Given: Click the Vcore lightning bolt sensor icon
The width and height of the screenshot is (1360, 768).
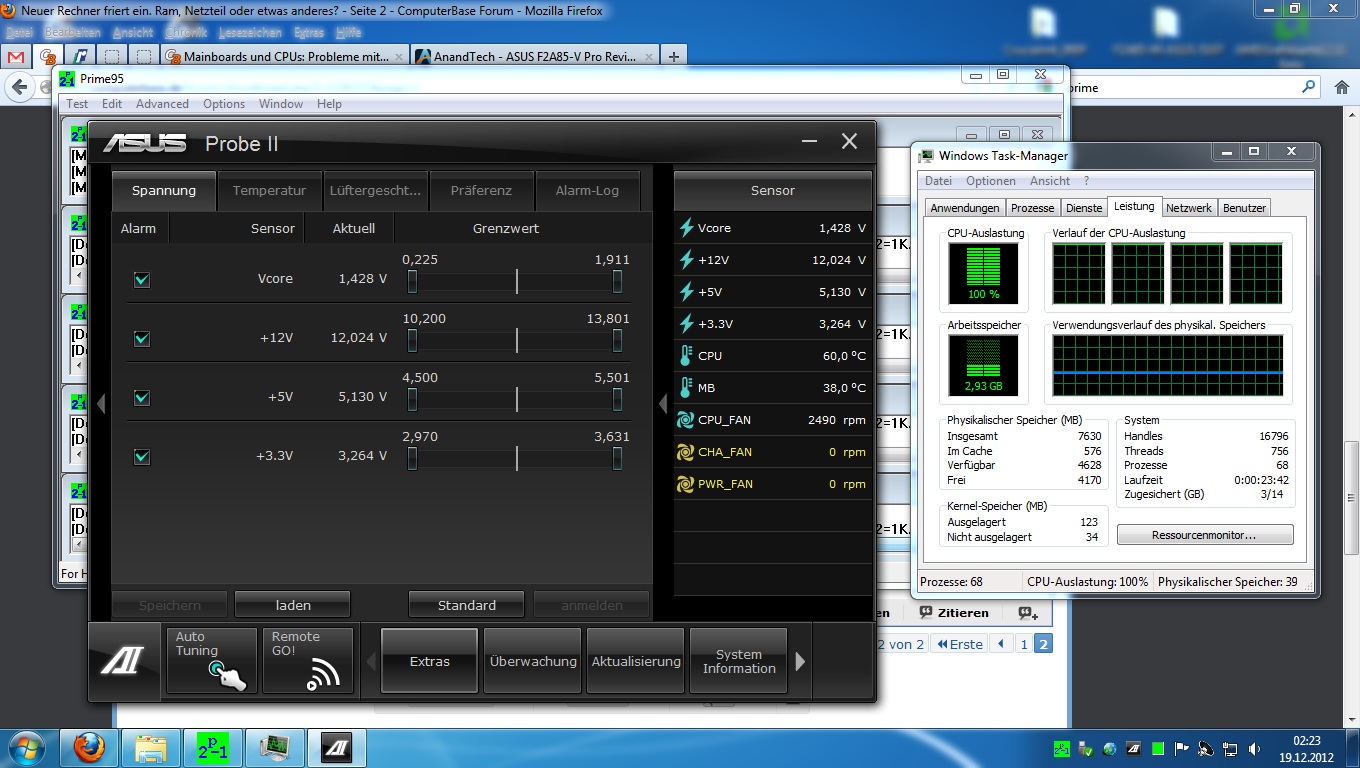Looking at the screenshot, I should (687, 228).
